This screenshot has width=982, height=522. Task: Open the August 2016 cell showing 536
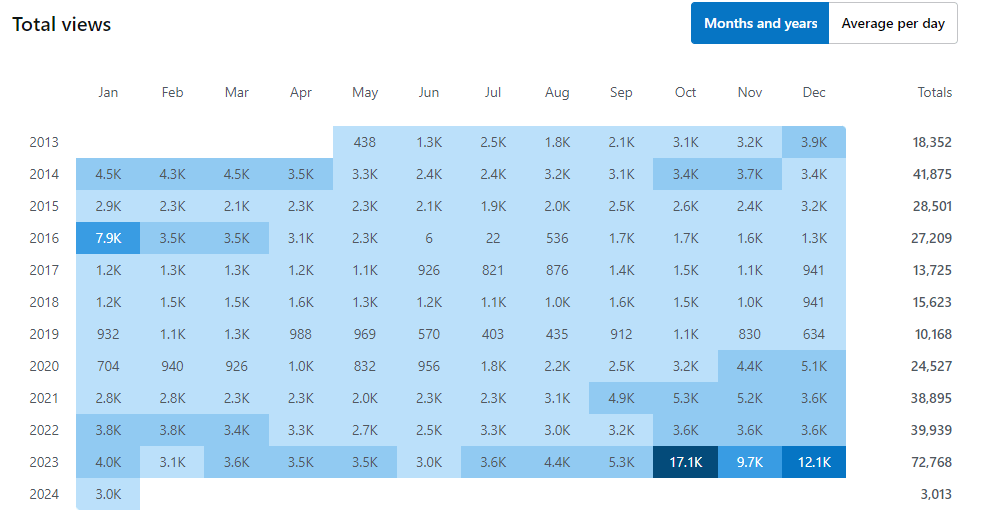(x=557, y=238)
